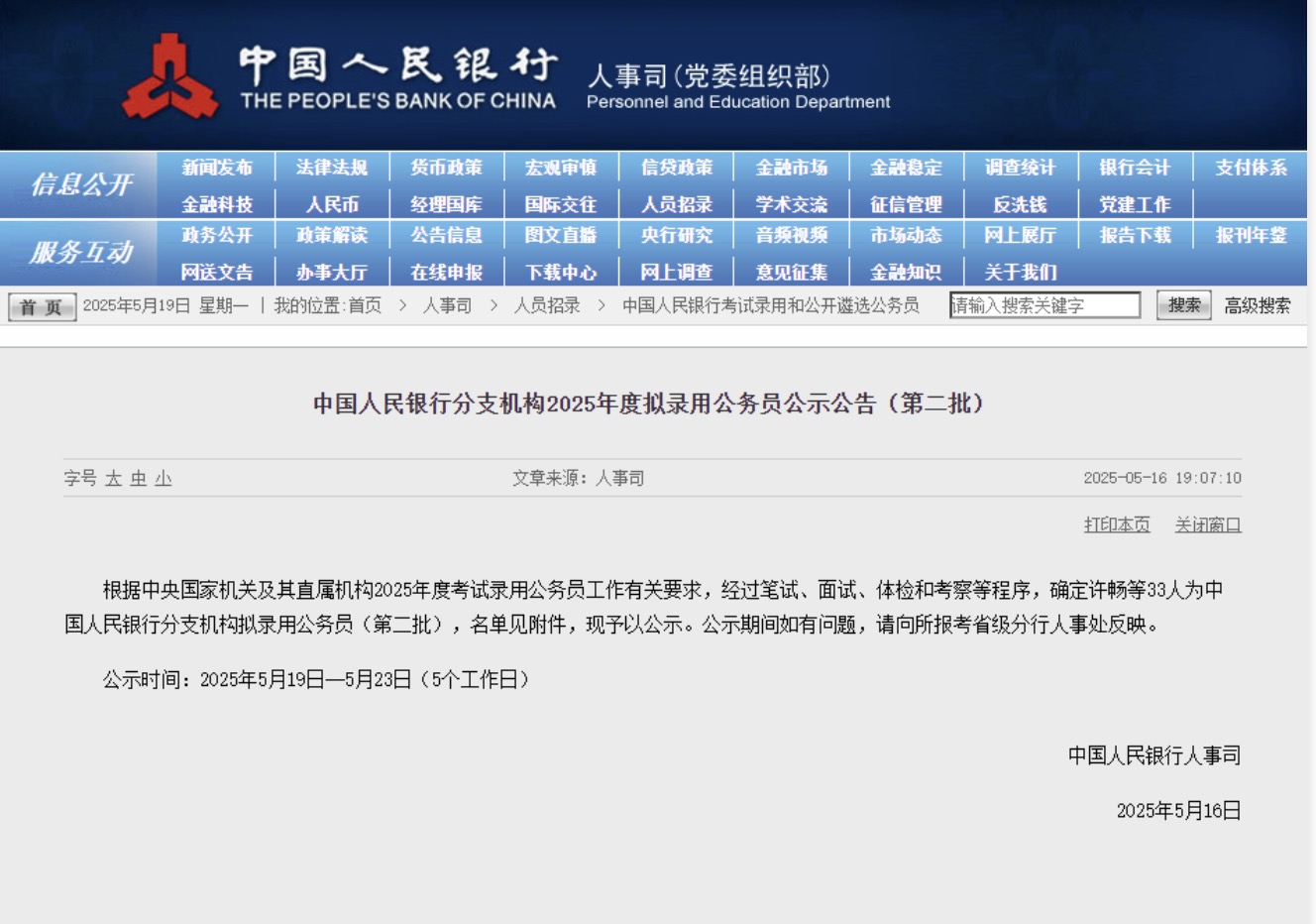The width and height of the screenshot is (1316, 924).
Task: Open 金融知识 menu item
Action: [906, 272]
